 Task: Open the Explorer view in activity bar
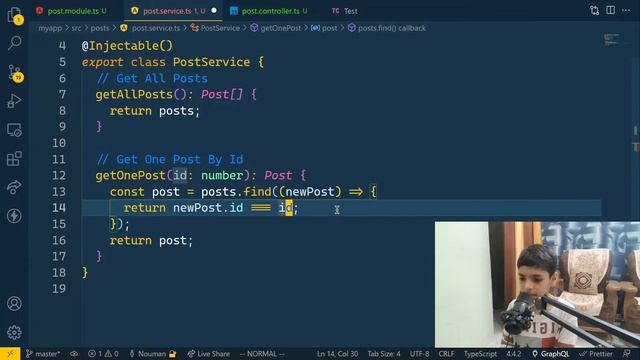(x=15, y=15)
